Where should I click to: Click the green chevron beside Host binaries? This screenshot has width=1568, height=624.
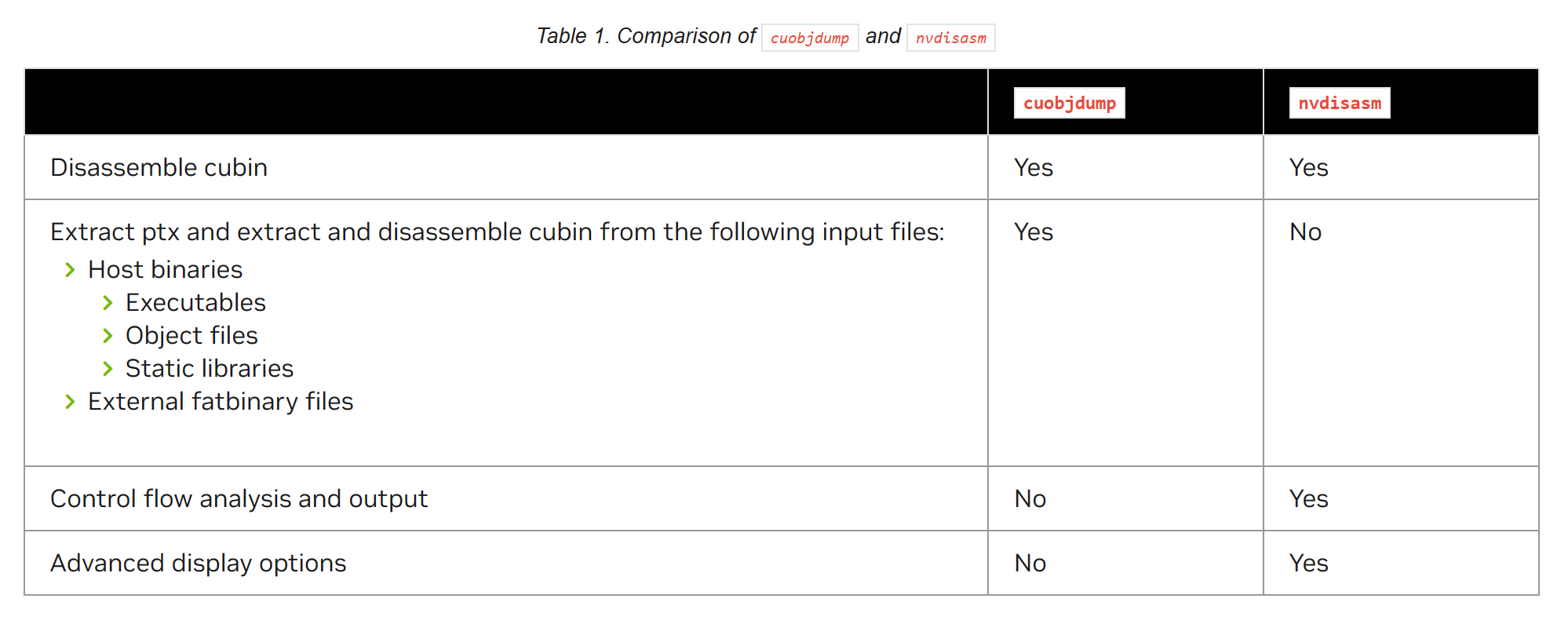point(70,270)
